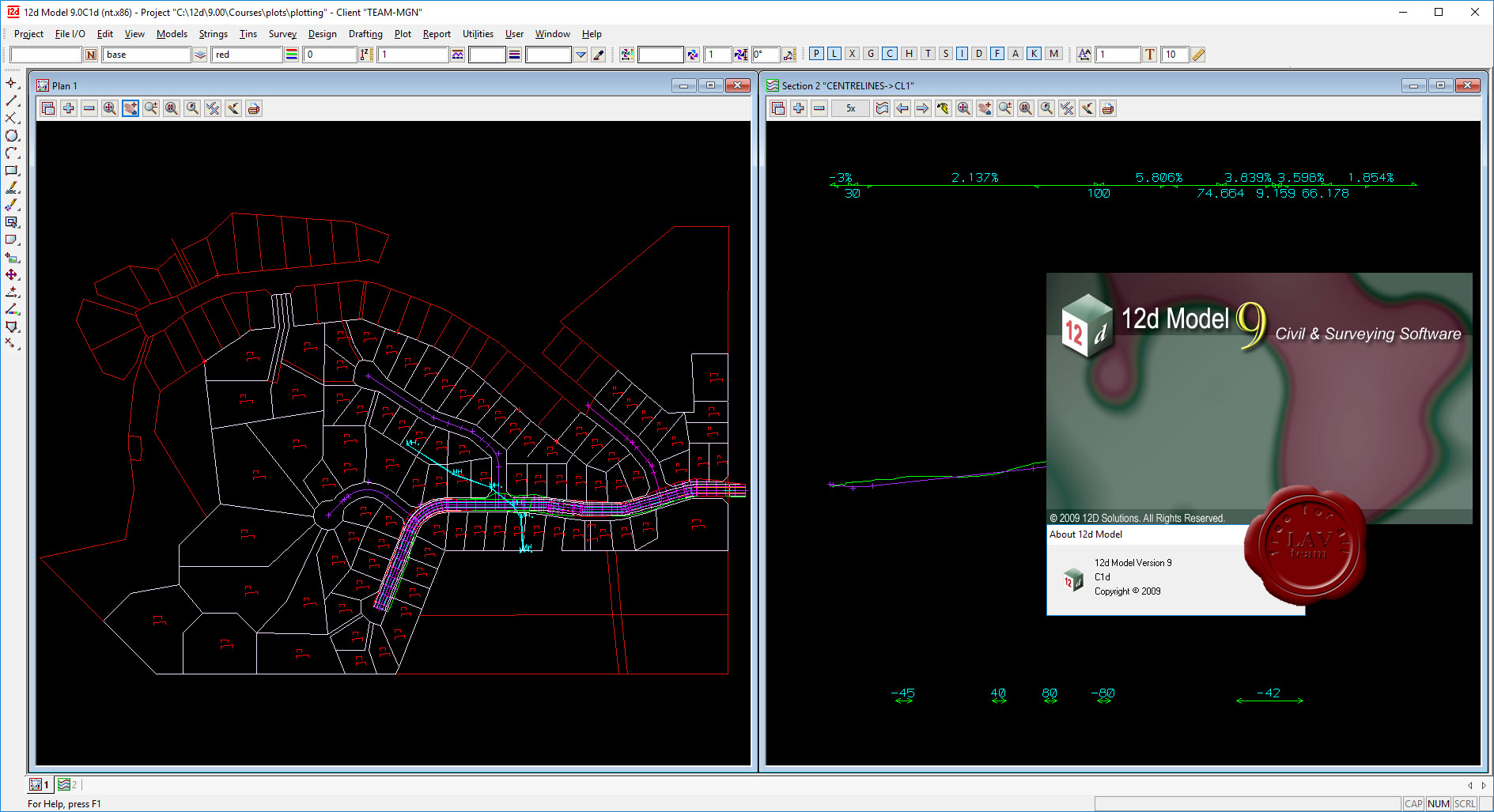The width and height of the screenshot is (1494, 812).
Task: Open the name list N icon
Action: click(91, 55)
